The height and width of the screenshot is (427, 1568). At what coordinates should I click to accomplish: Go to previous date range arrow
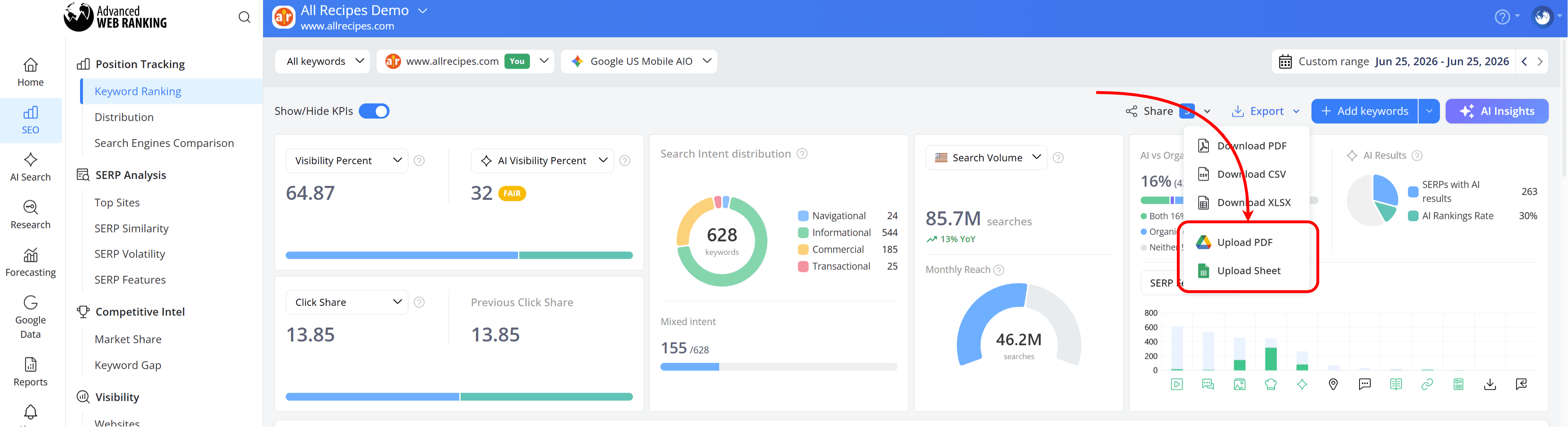coord(1524,62)
